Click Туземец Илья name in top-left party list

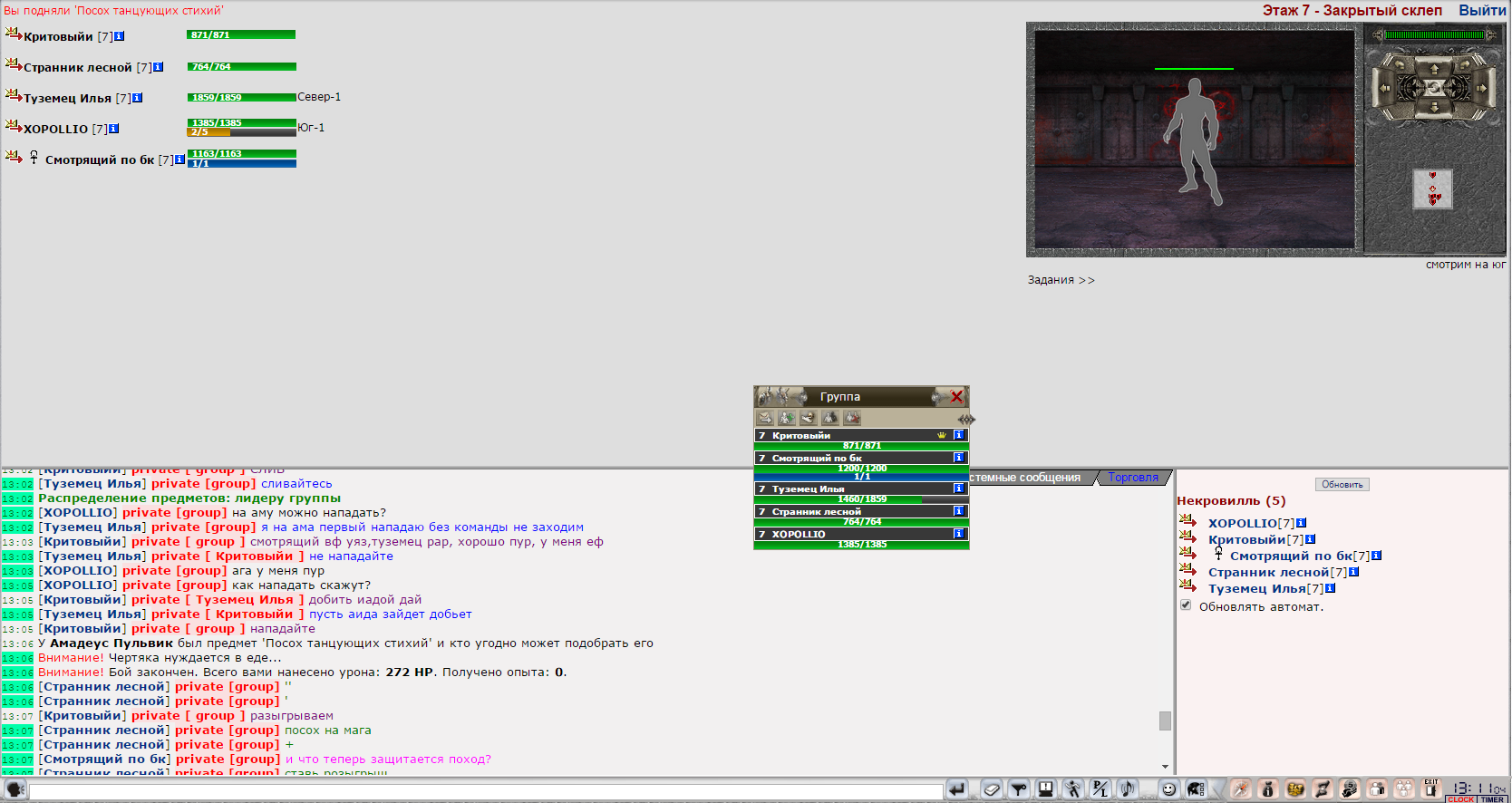[67, 98]
